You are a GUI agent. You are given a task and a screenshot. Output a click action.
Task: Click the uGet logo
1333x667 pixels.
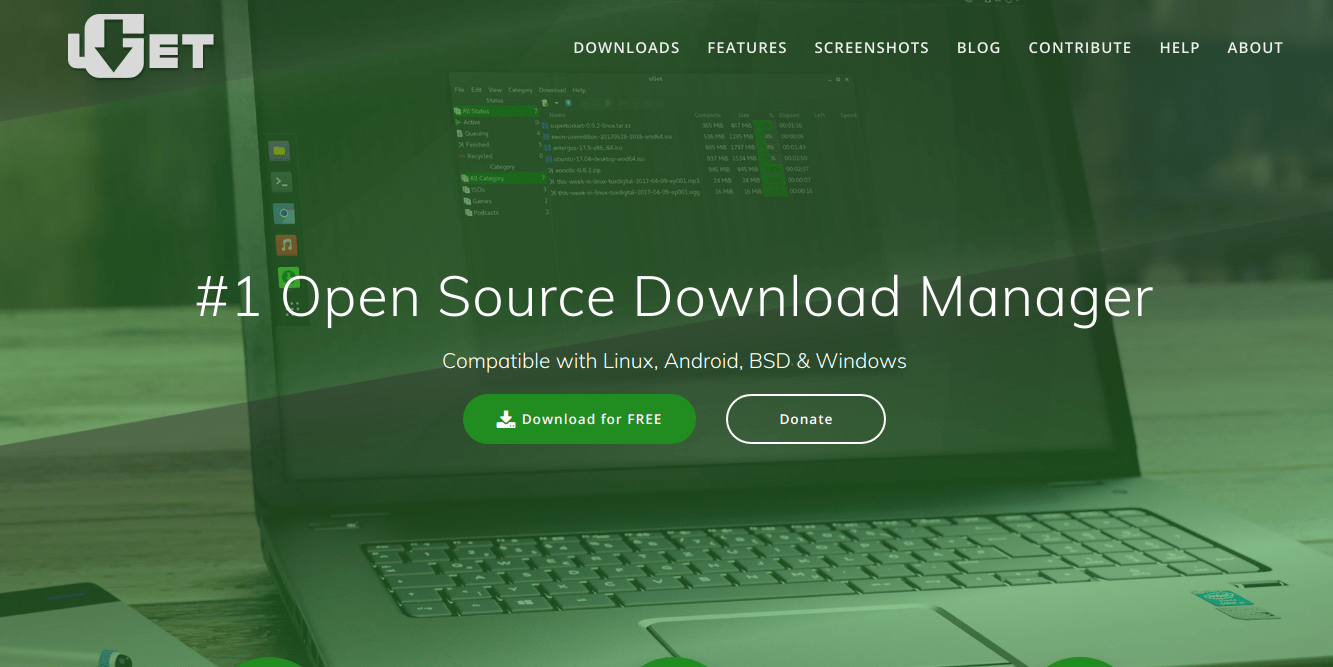point(141,46)
